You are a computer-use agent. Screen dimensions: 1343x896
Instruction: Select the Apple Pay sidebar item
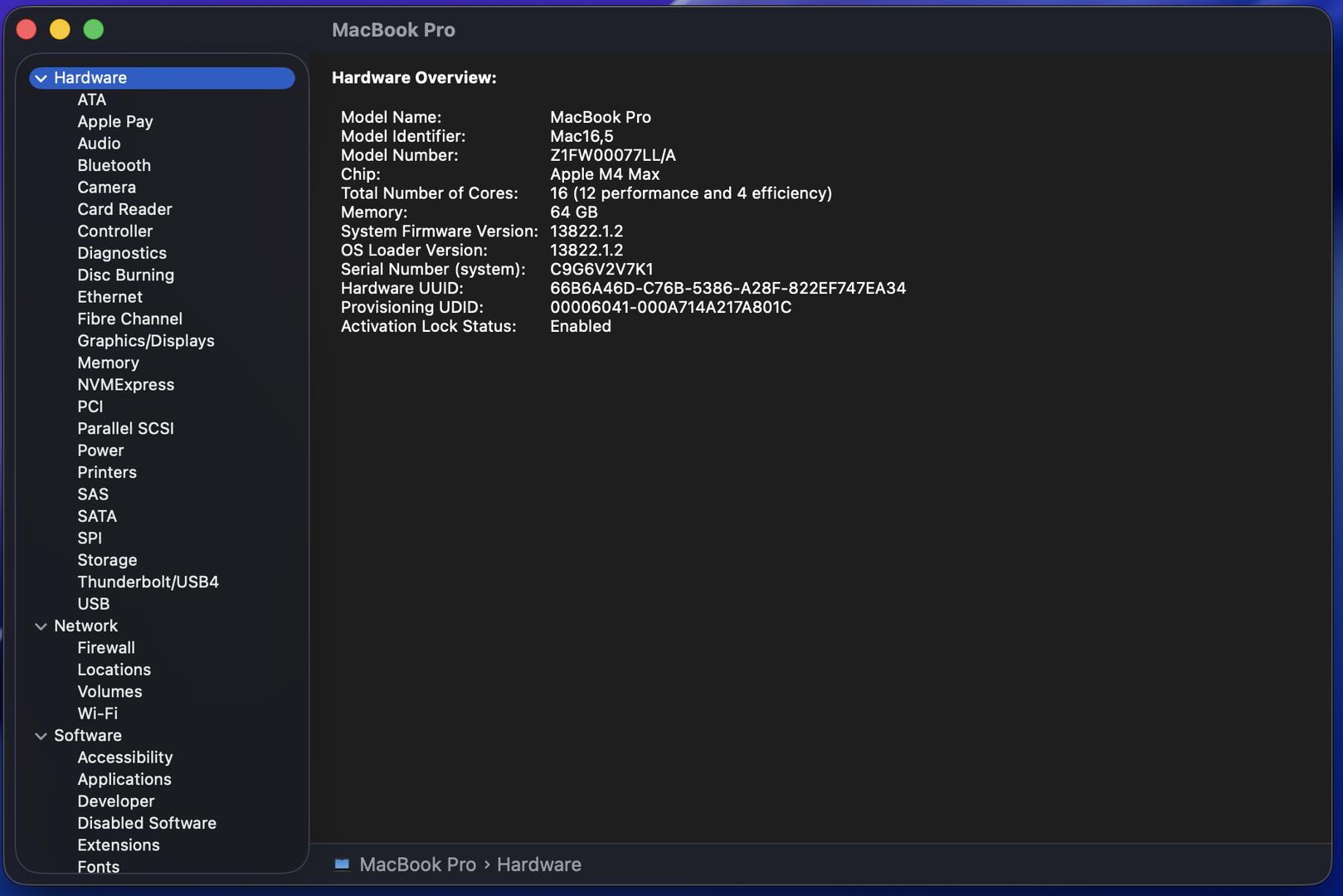114,122
